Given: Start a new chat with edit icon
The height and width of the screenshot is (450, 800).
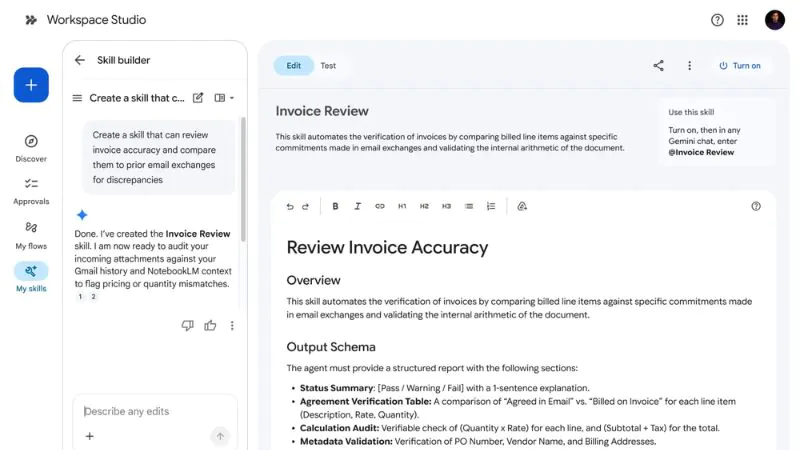Looking at the screenshot, I should (198, 97).
